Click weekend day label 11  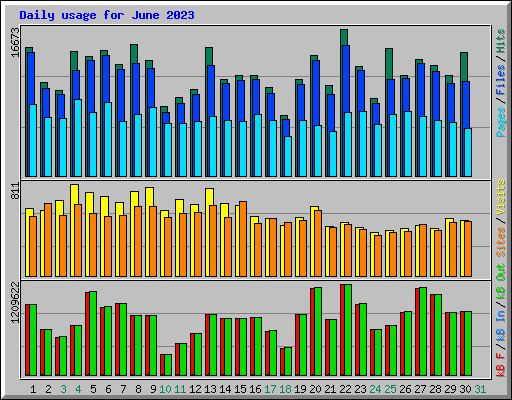click(x=180, y=389)
